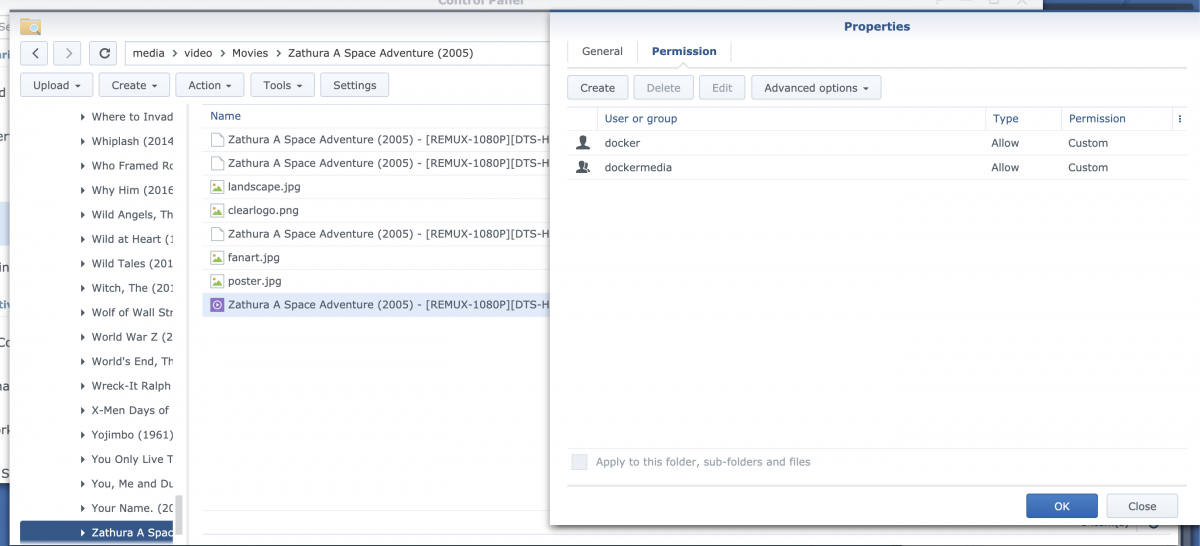
Task: Click the video breadcrumb segment
Action: tap(198, 53)
